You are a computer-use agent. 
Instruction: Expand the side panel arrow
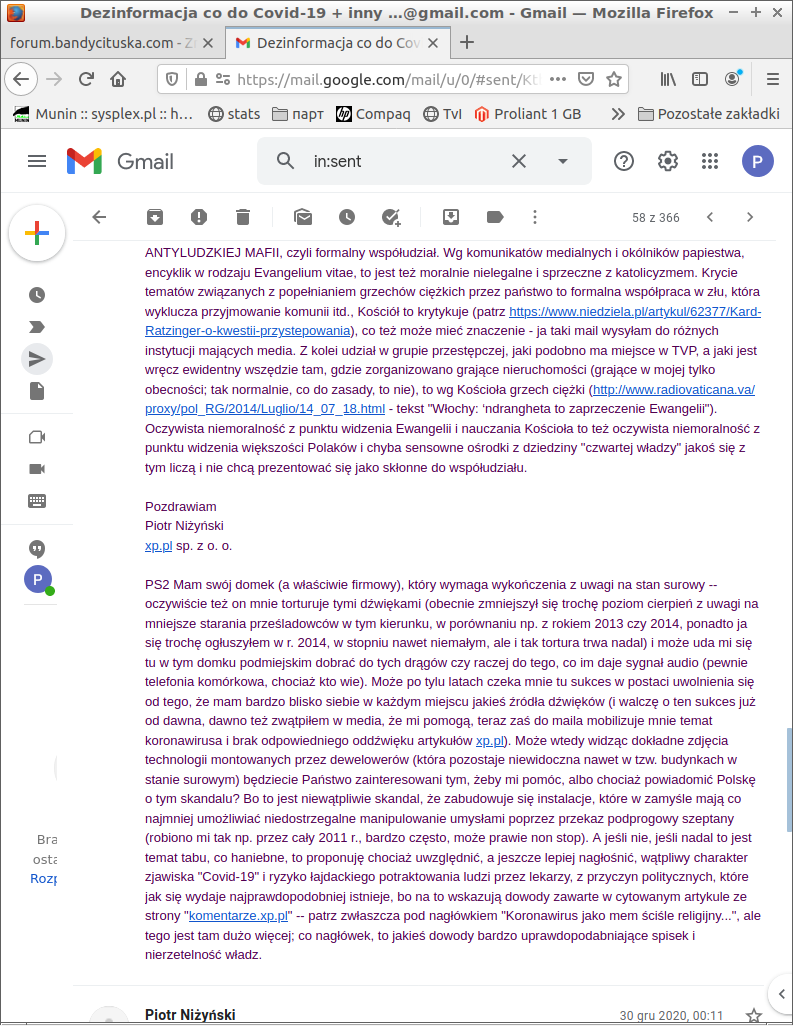(781, 994)
